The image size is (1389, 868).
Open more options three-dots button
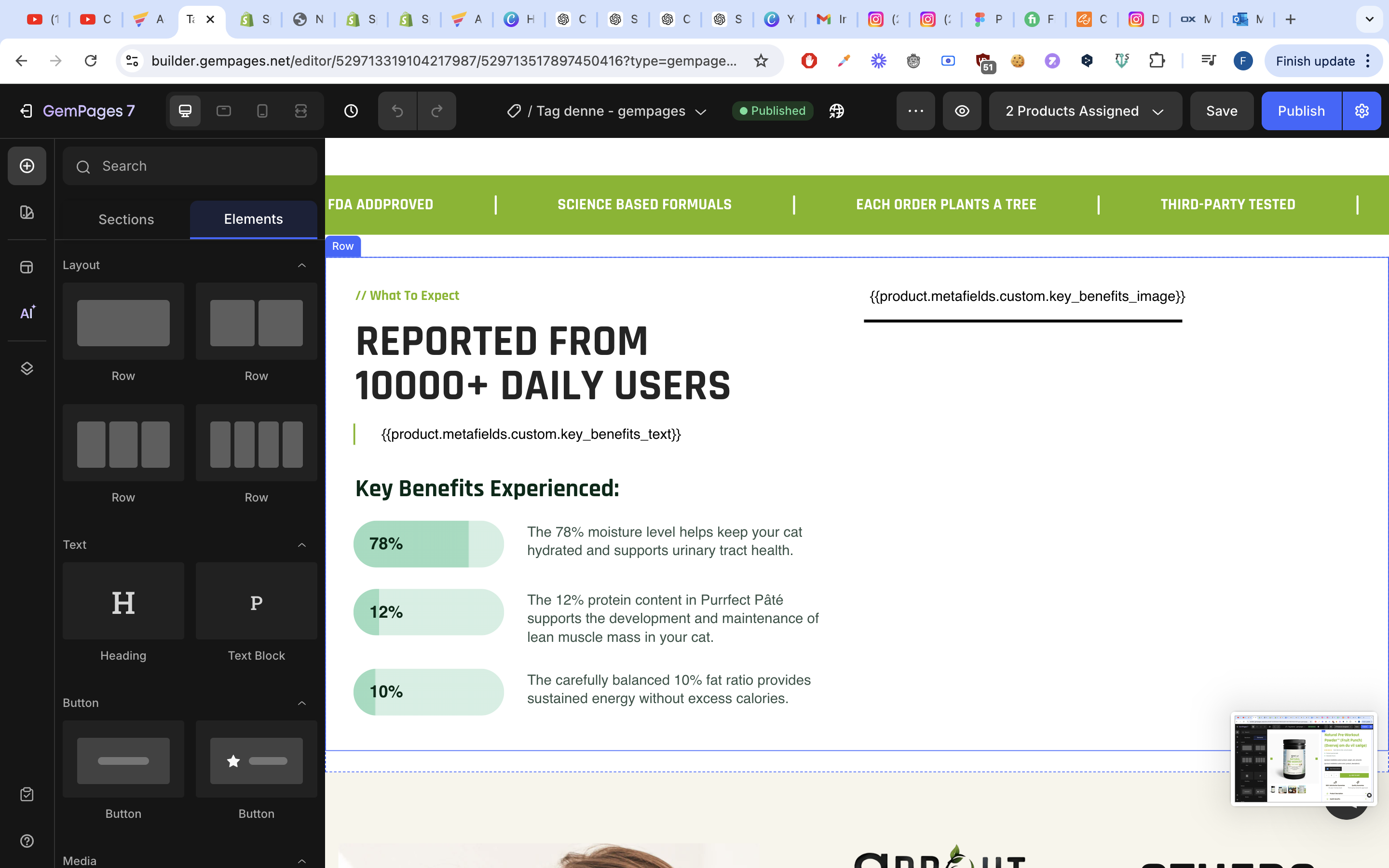[915, 111]
